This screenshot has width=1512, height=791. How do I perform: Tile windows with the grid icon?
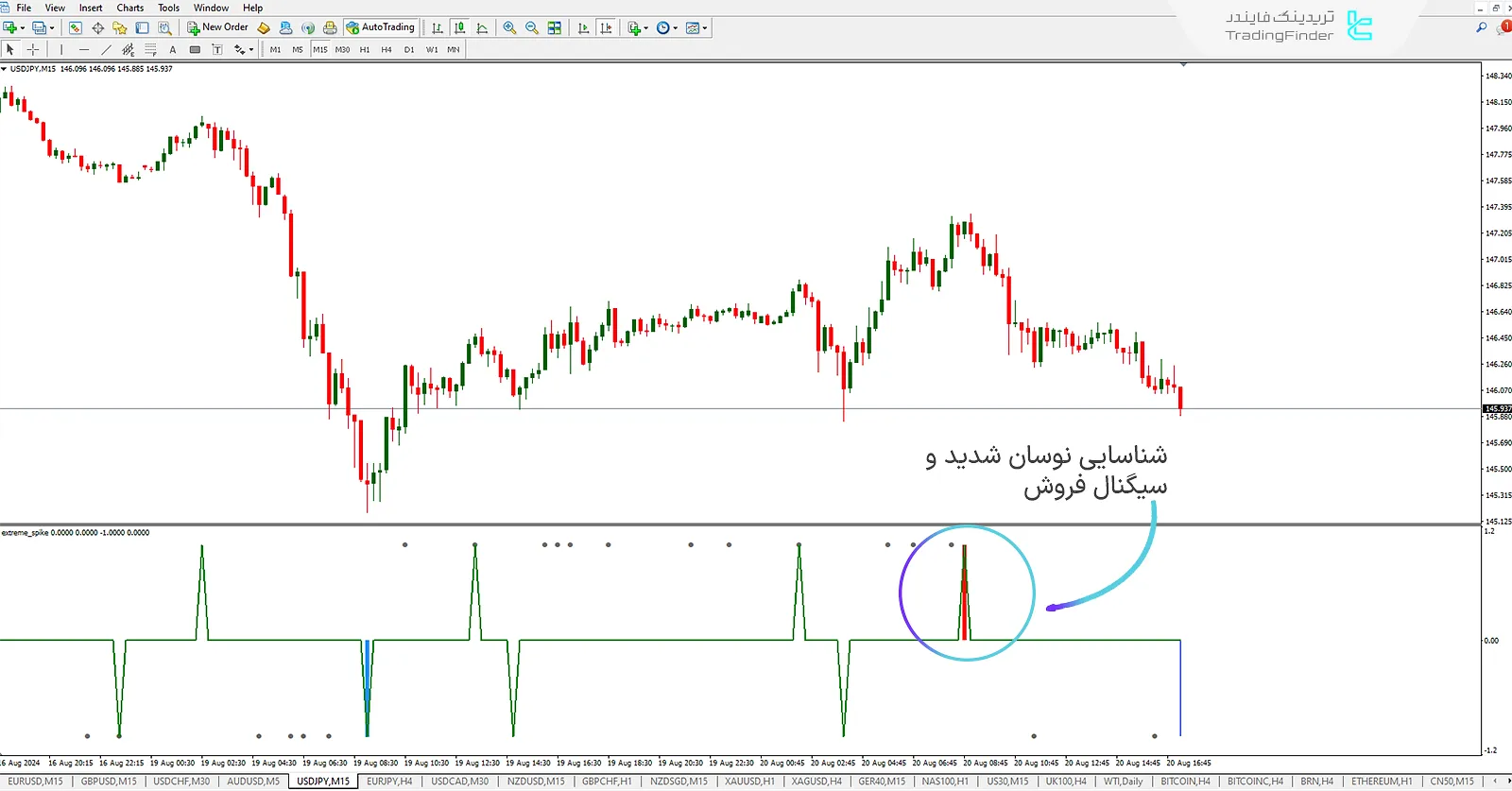555,27
